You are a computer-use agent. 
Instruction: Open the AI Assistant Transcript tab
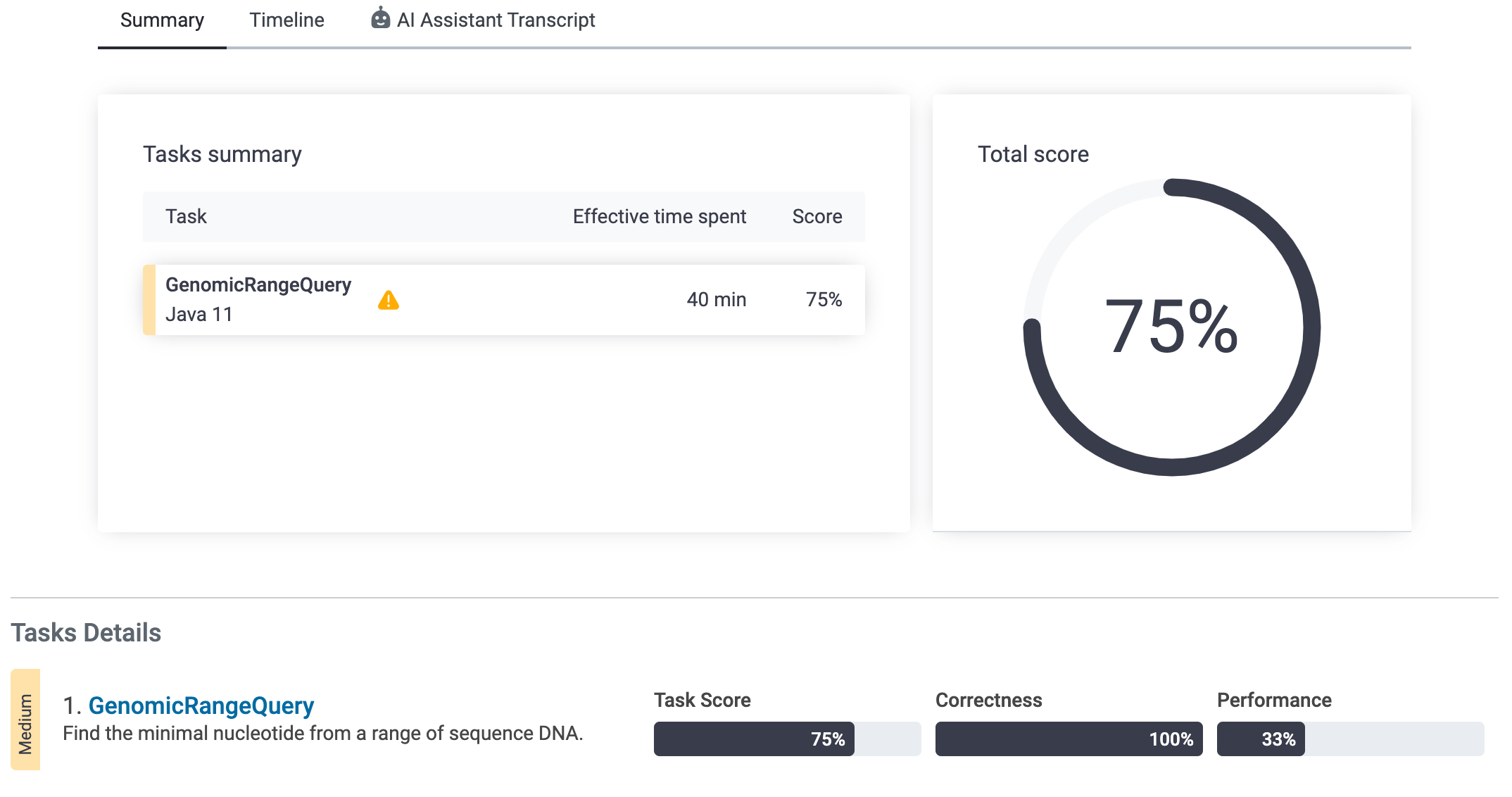click(496, 20)
